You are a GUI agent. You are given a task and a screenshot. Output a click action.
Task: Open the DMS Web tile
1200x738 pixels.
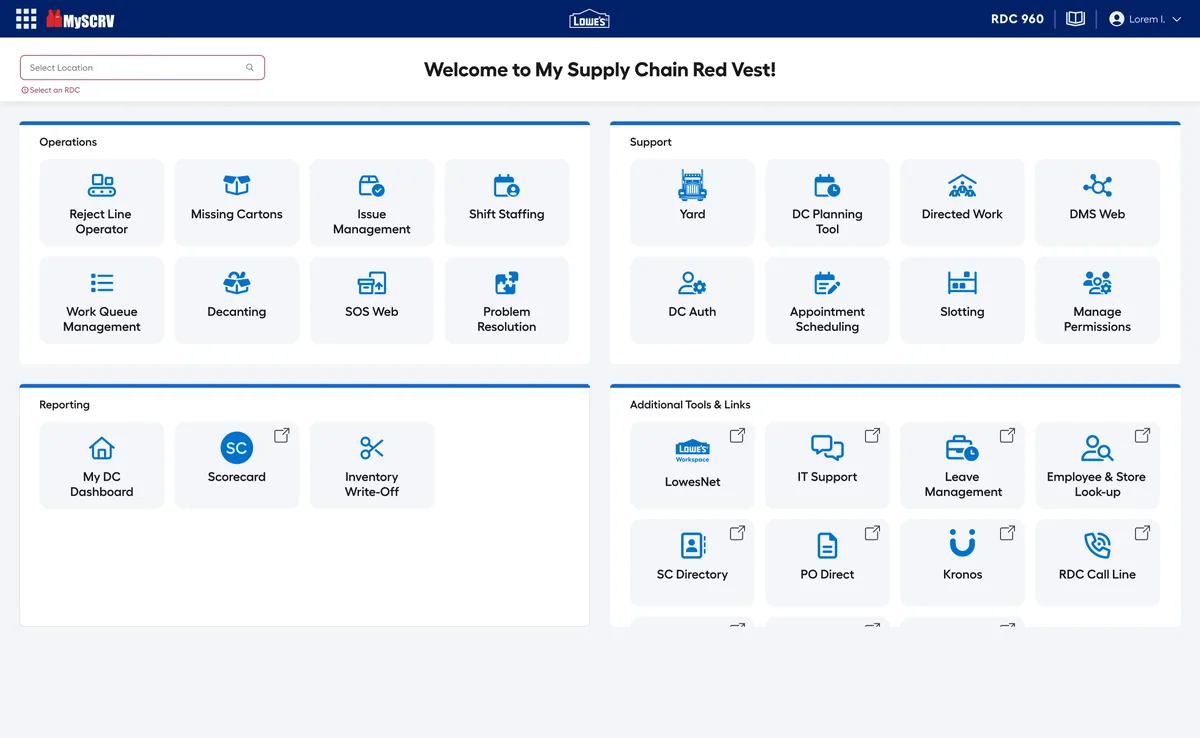point(1097,203)
